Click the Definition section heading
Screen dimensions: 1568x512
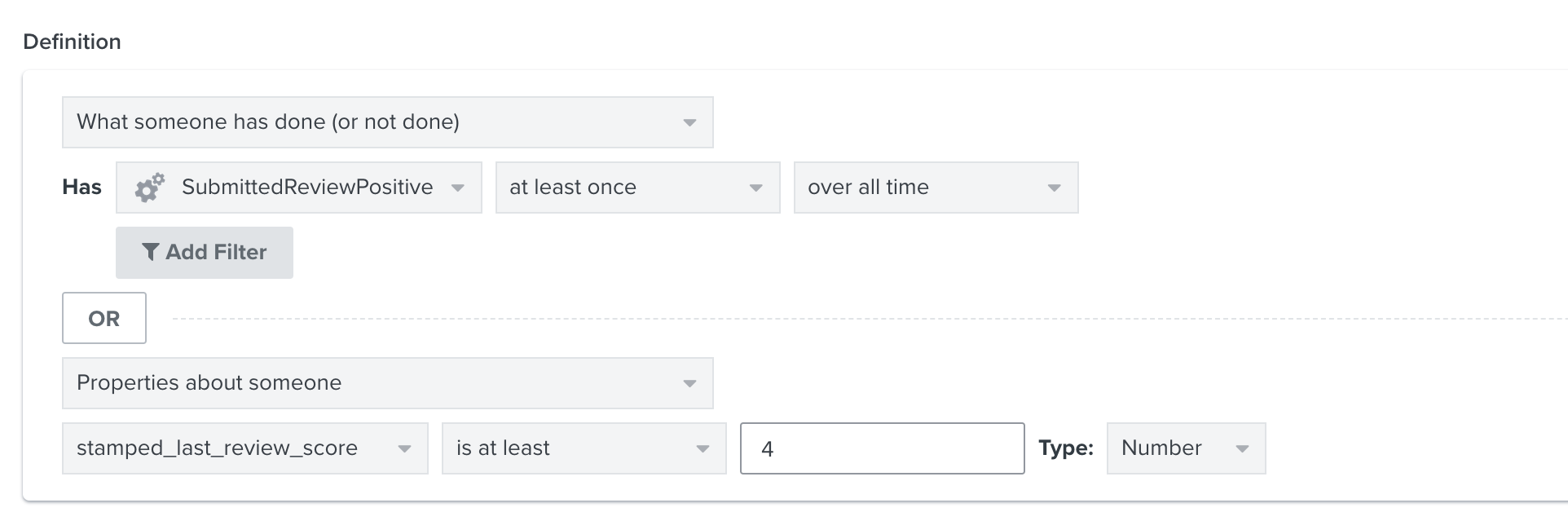pyautogui.click(x=72, y=42)
